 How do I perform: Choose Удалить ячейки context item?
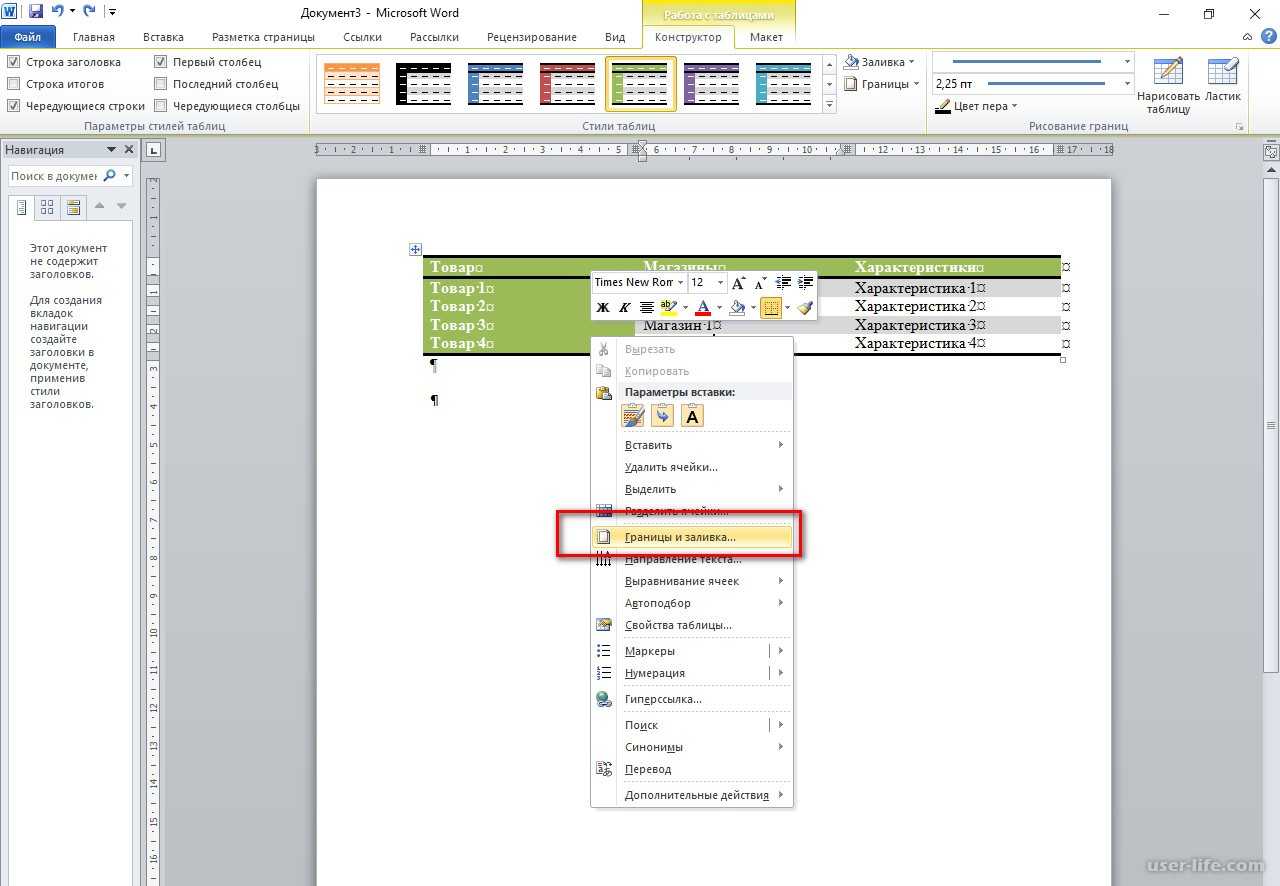692,467
